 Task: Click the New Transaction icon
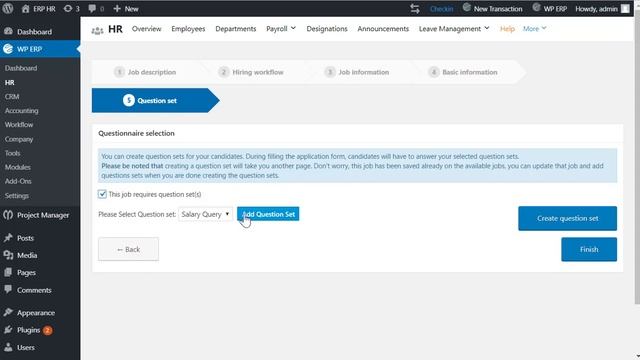(467, 8)
